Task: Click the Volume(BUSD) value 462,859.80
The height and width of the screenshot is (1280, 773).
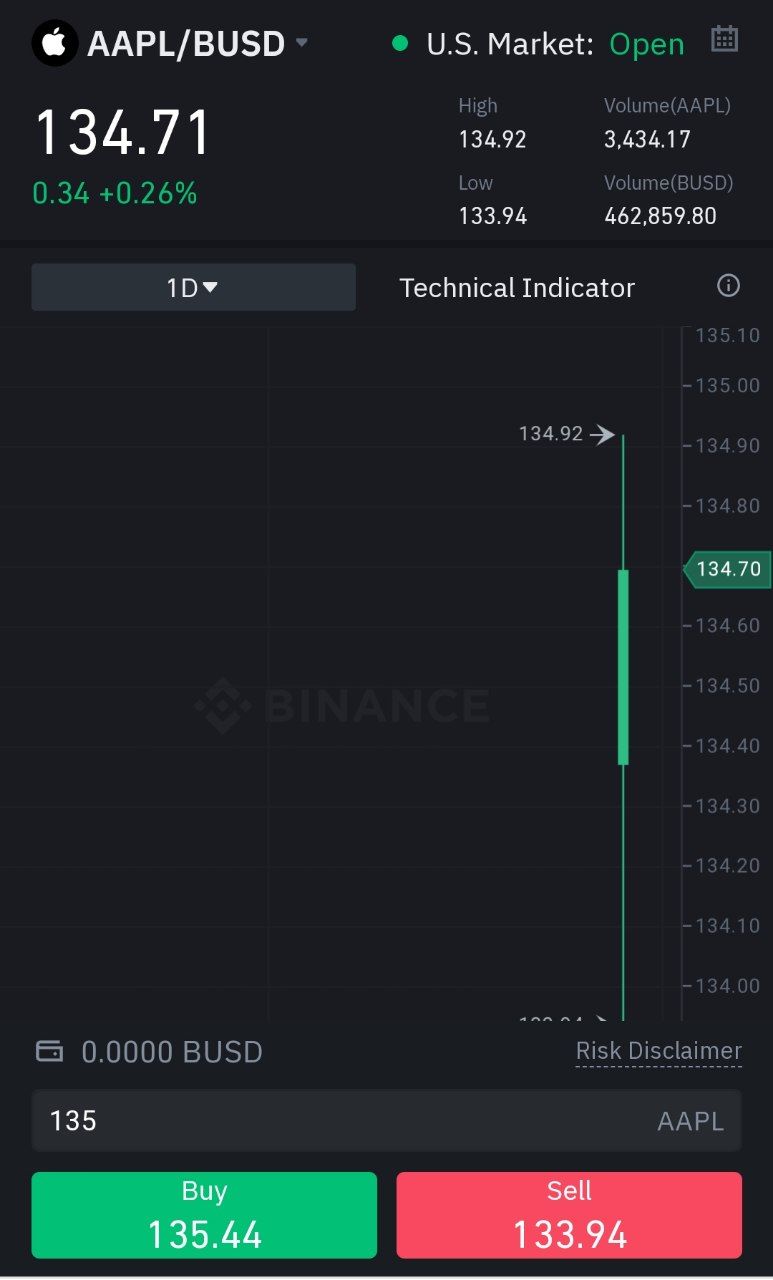Action: click(x=660, y=215)
